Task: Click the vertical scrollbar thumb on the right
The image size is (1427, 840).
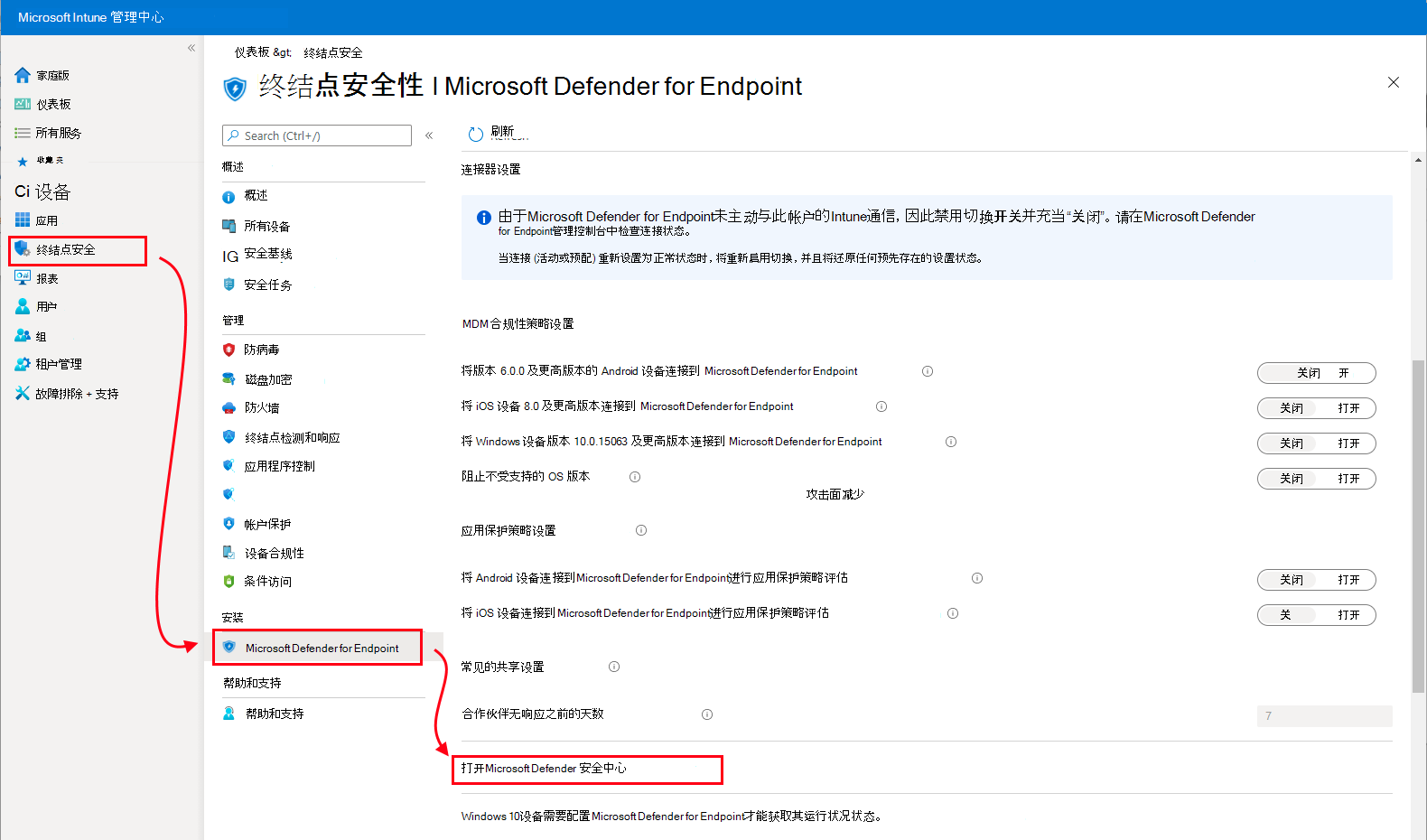Action: (1418, 527)
